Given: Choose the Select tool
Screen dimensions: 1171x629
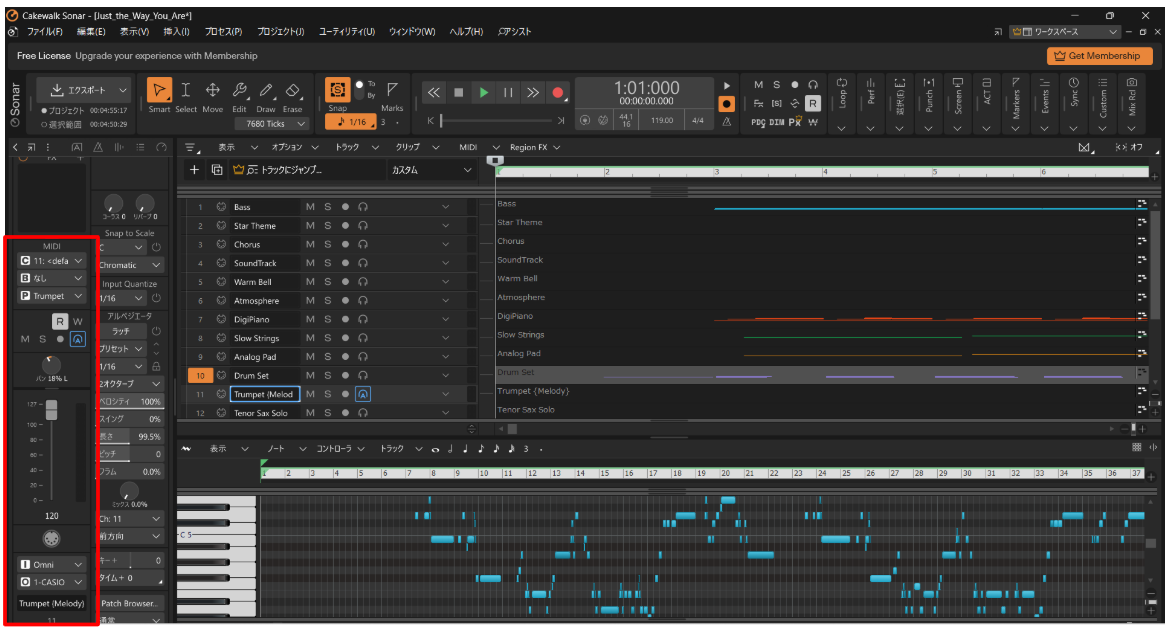Looking at the screenshot, I should tap(186, 90).
